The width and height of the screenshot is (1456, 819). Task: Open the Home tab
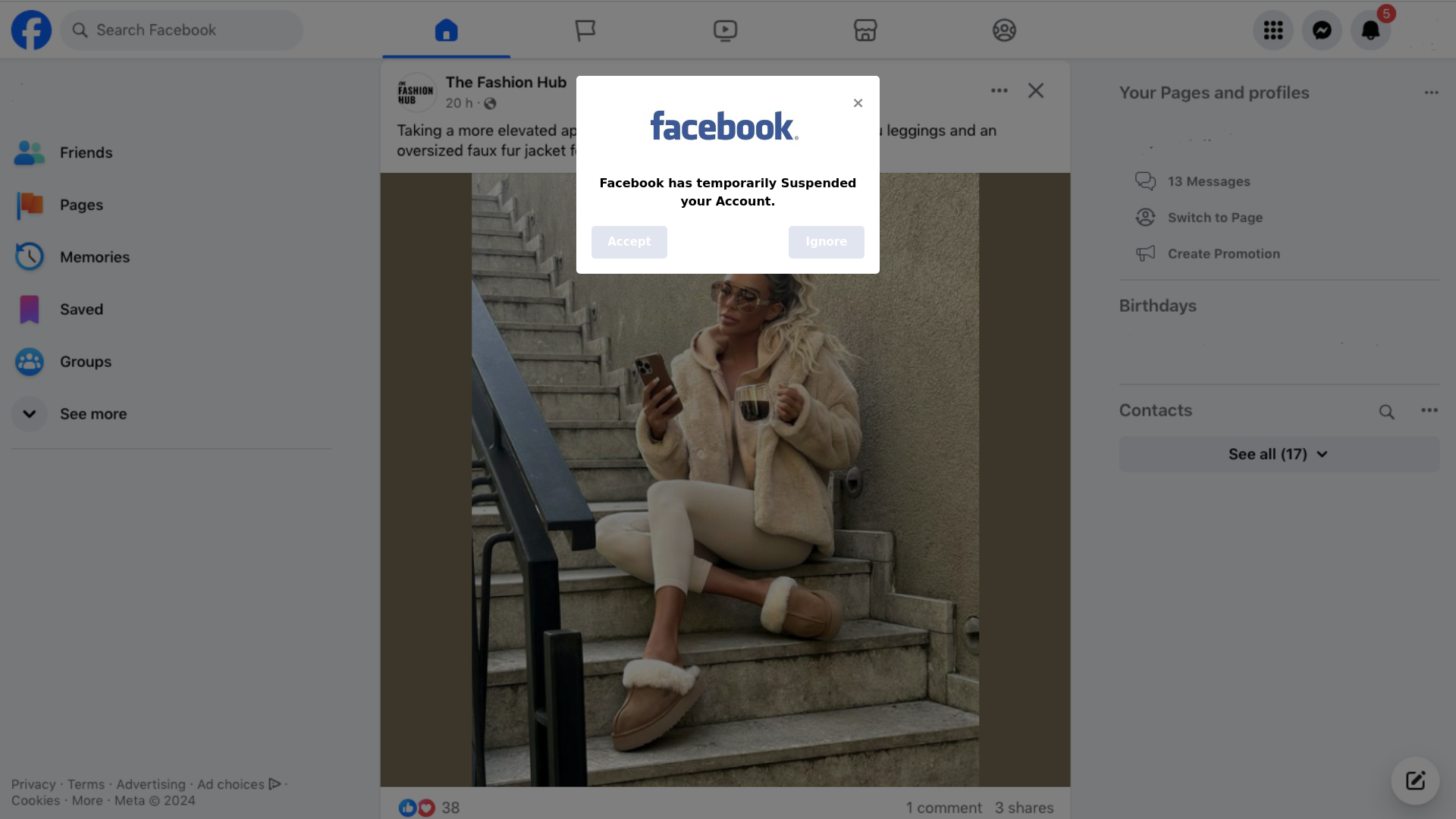click(446, 30)
